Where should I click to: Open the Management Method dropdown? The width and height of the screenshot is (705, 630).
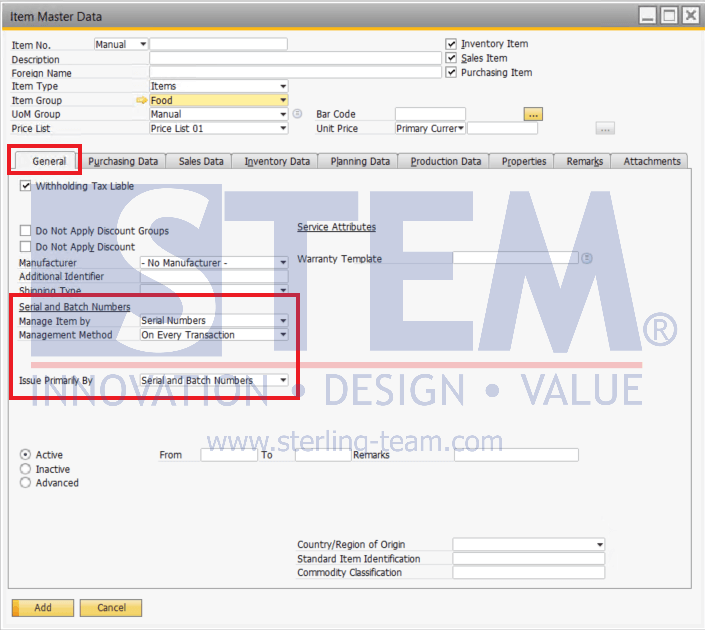pos(283,335)
